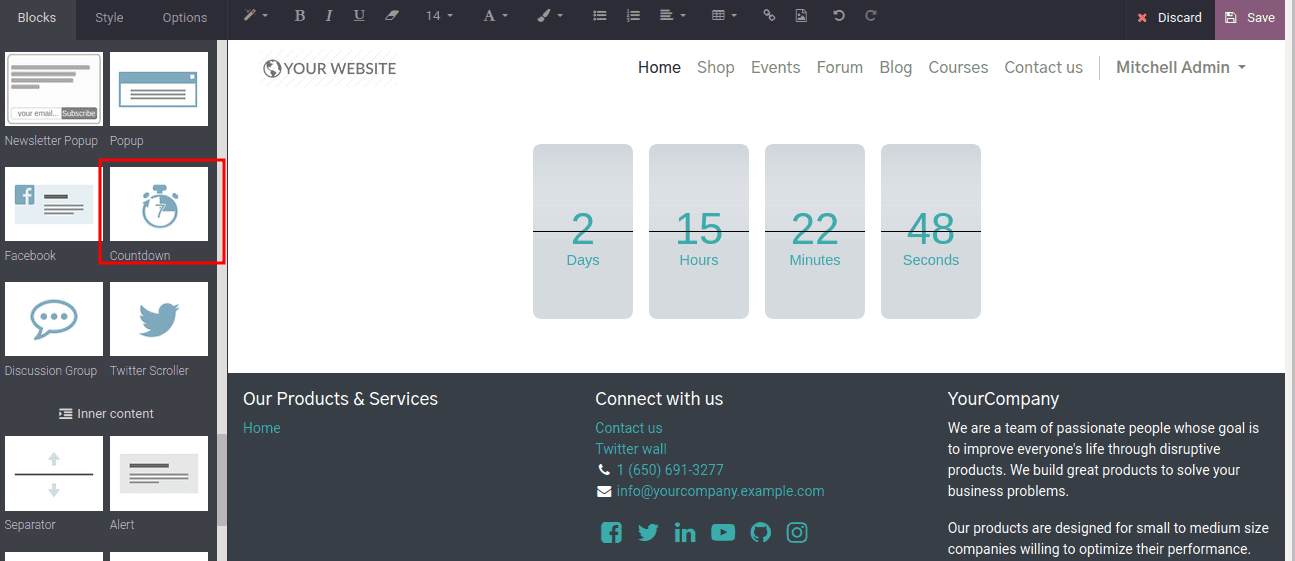
Task: Choose the Alert inner content block
Action: tap(159, 473)
